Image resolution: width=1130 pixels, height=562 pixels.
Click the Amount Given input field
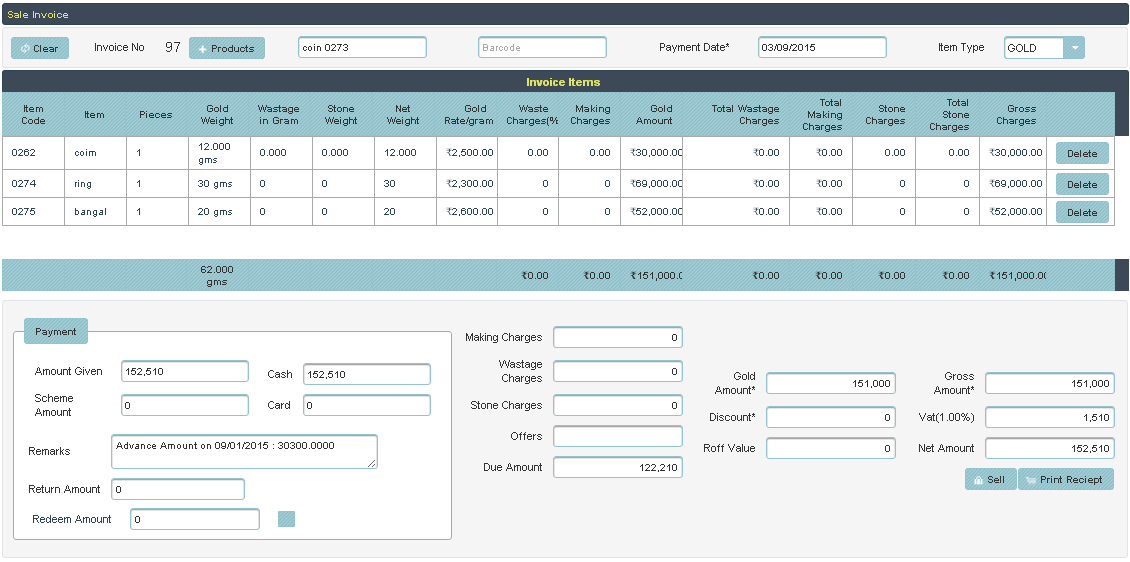pos(184,372)
